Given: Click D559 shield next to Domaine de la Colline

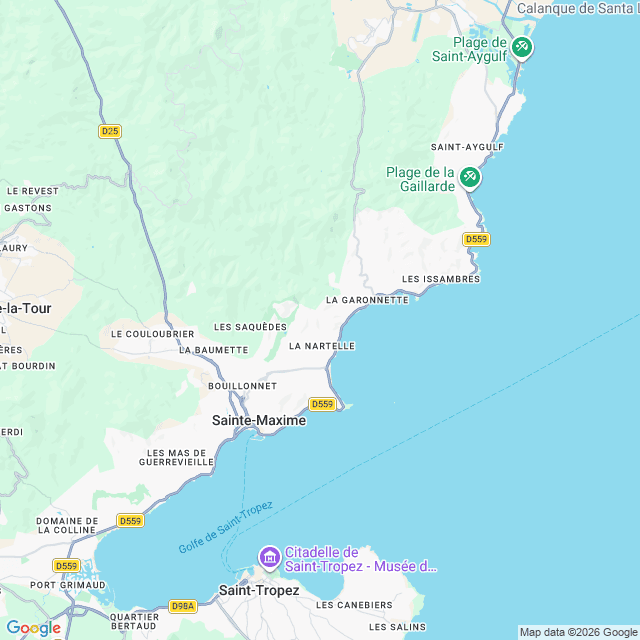Looking at the screenshot, I should [131, 521].
